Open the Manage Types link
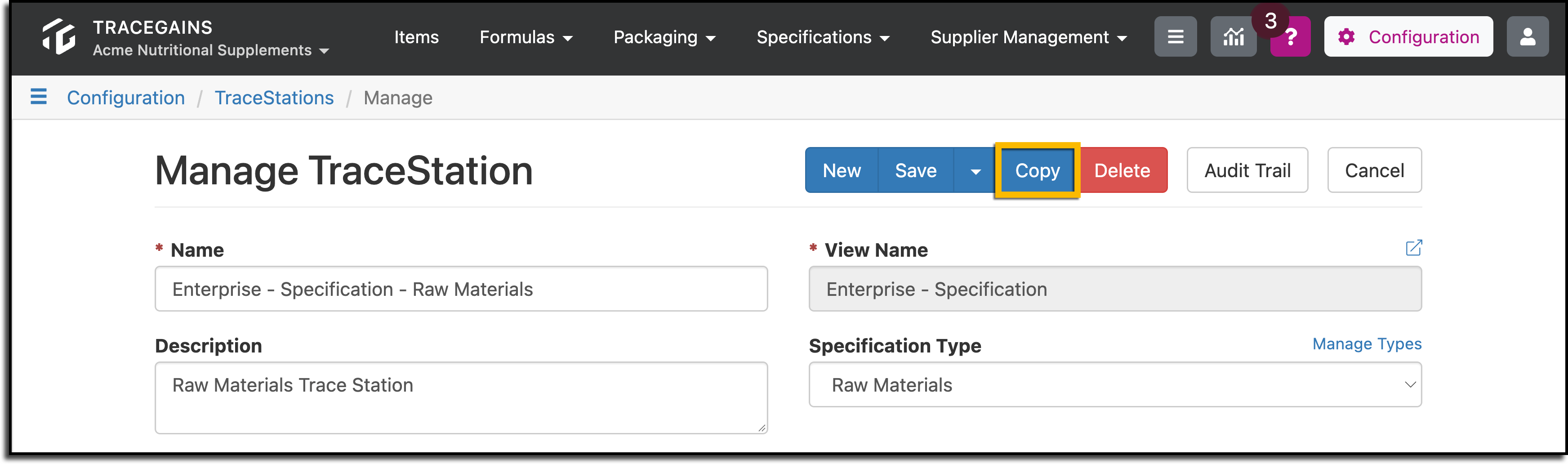This screenshot has height=464, width=1568. point(1367,344)
